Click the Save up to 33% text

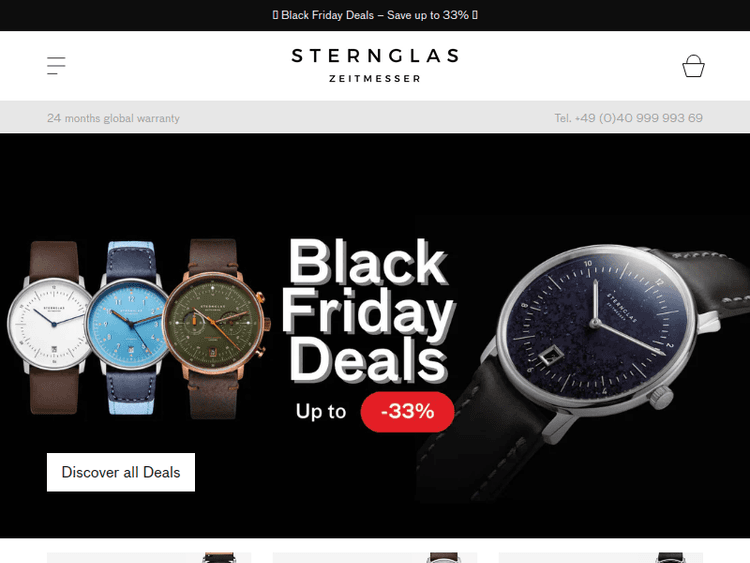[428, 15]
